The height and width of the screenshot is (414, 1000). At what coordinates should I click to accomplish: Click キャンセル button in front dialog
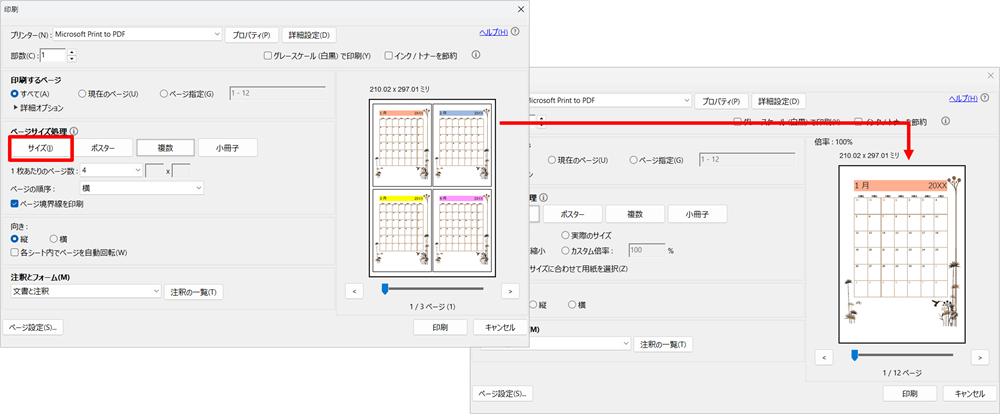[x=500, y=327]
